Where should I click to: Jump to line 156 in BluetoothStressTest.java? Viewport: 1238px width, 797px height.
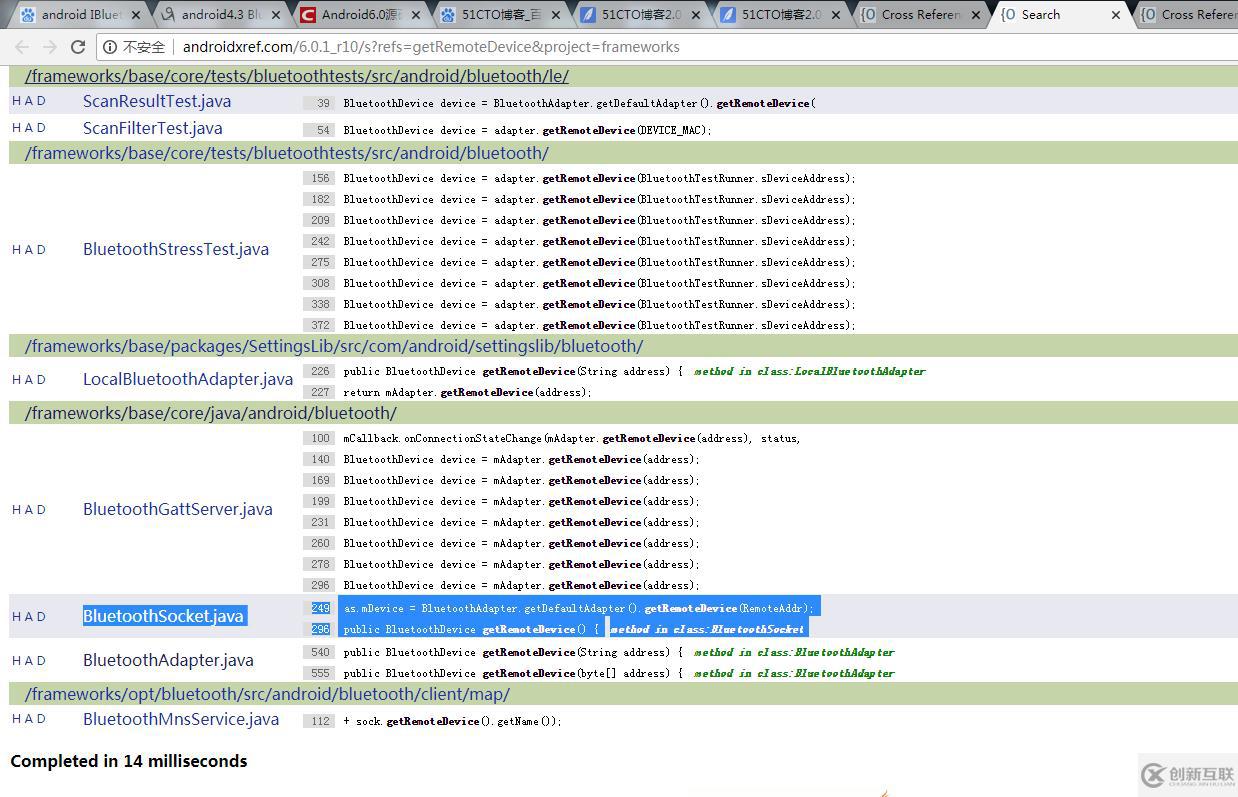(319, 178)
